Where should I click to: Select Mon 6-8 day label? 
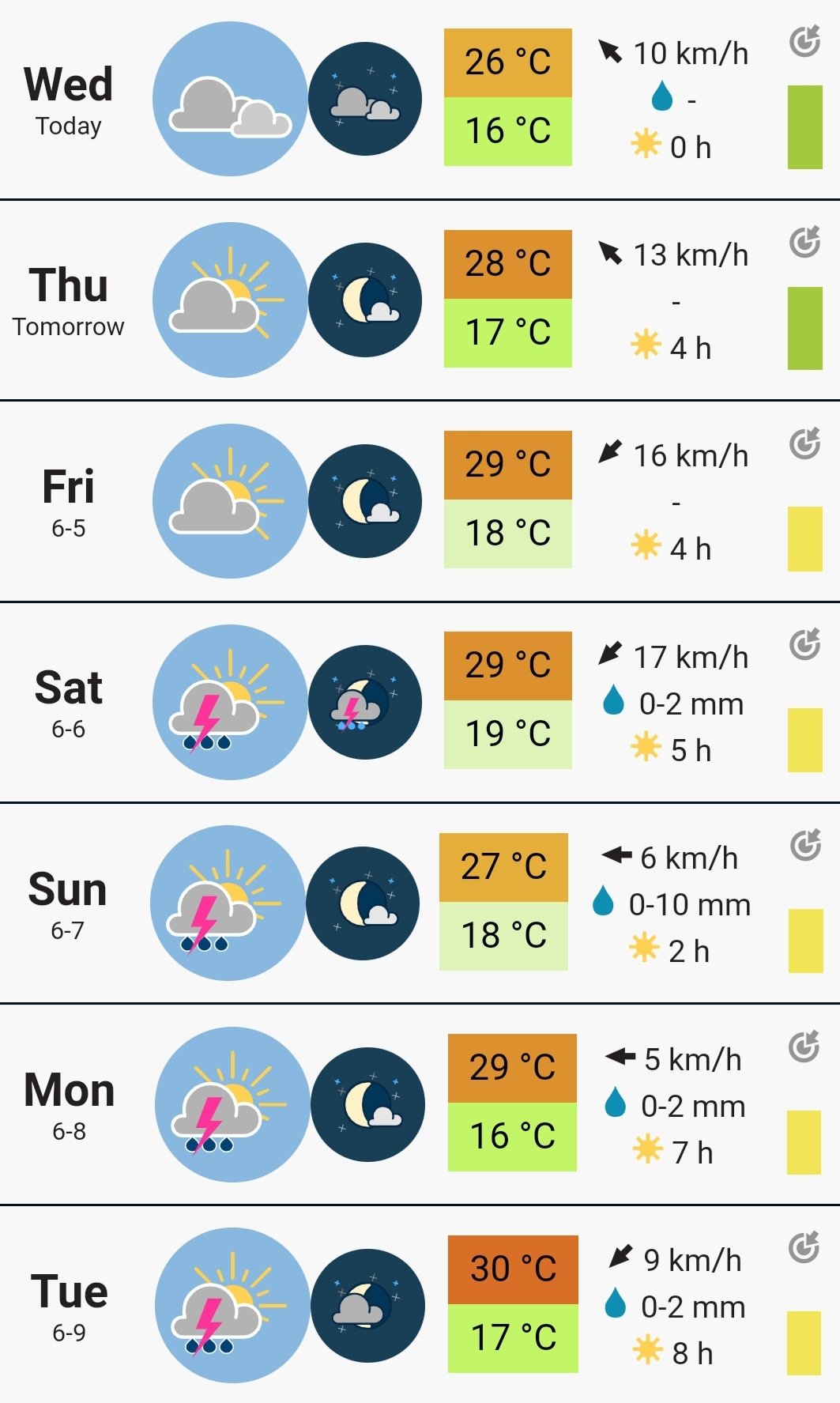70,1104
